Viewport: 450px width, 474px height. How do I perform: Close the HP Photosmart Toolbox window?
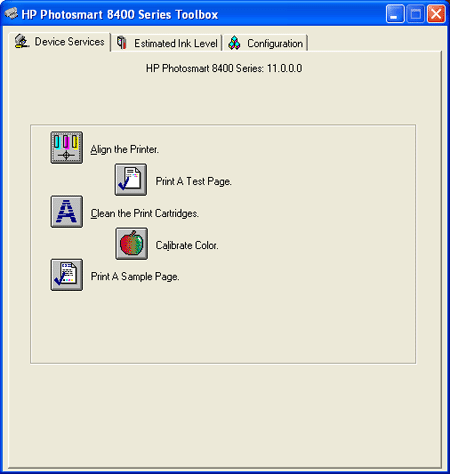436,14
